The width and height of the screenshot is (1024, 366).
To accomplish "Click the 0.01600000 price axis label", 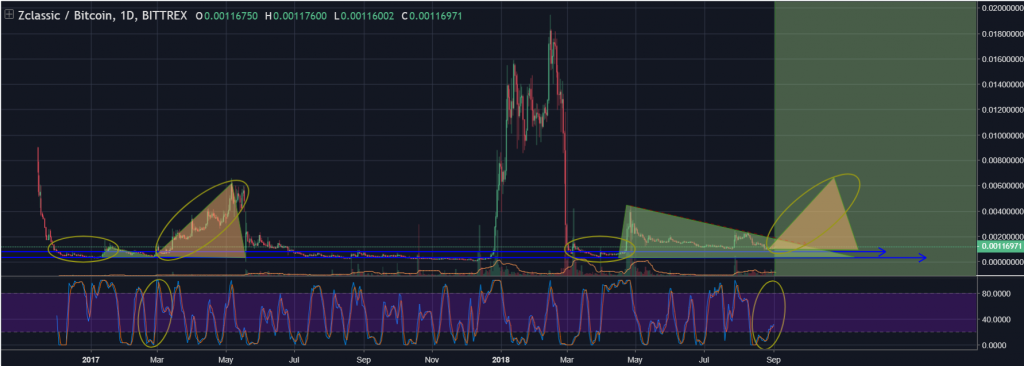I will click(1002, 59).
